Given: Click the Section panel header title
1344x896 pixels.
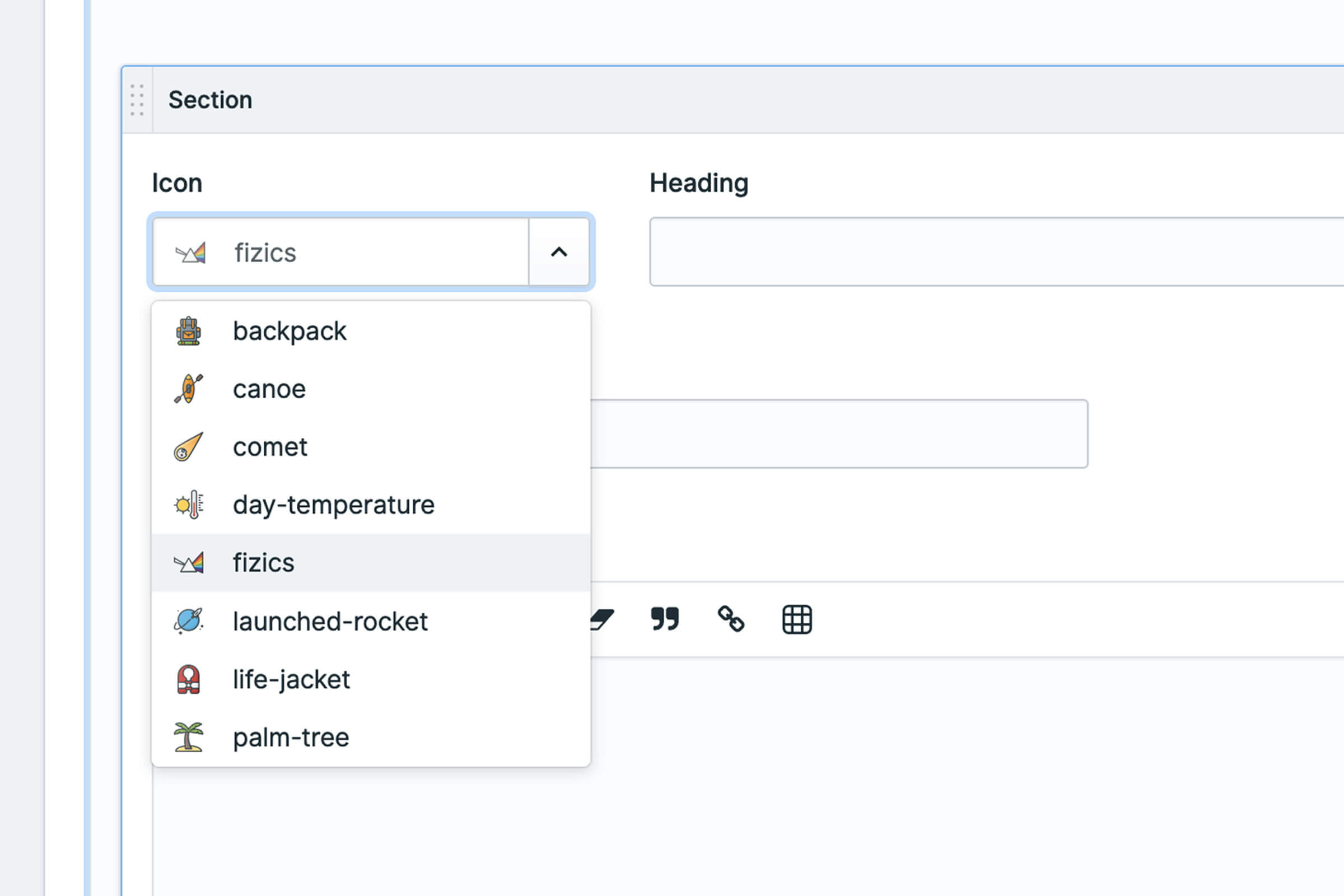Looking at the screenshot, I should tap(211, 100).
